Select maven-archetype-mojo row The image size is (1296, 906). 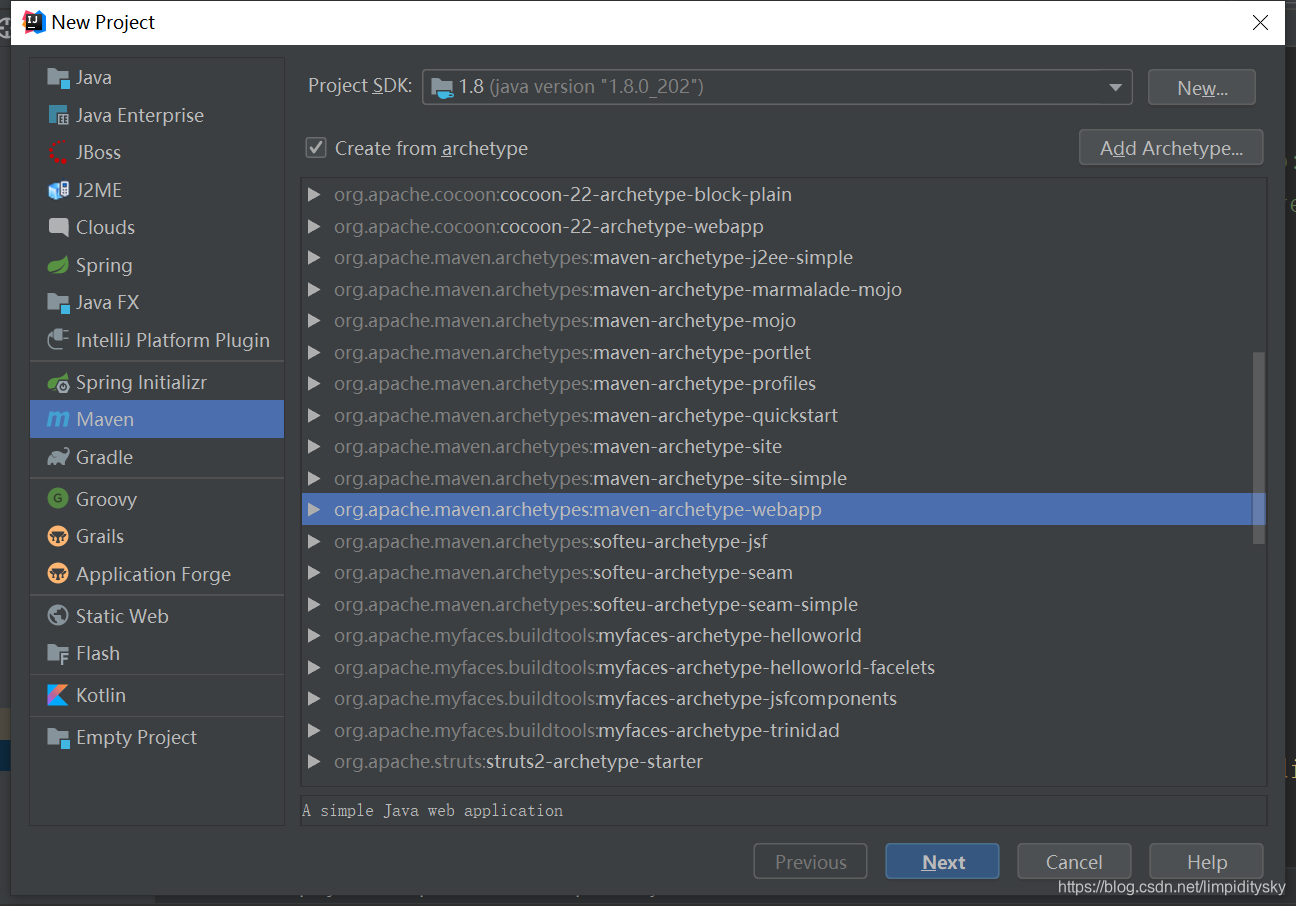(x=783, y=321)
